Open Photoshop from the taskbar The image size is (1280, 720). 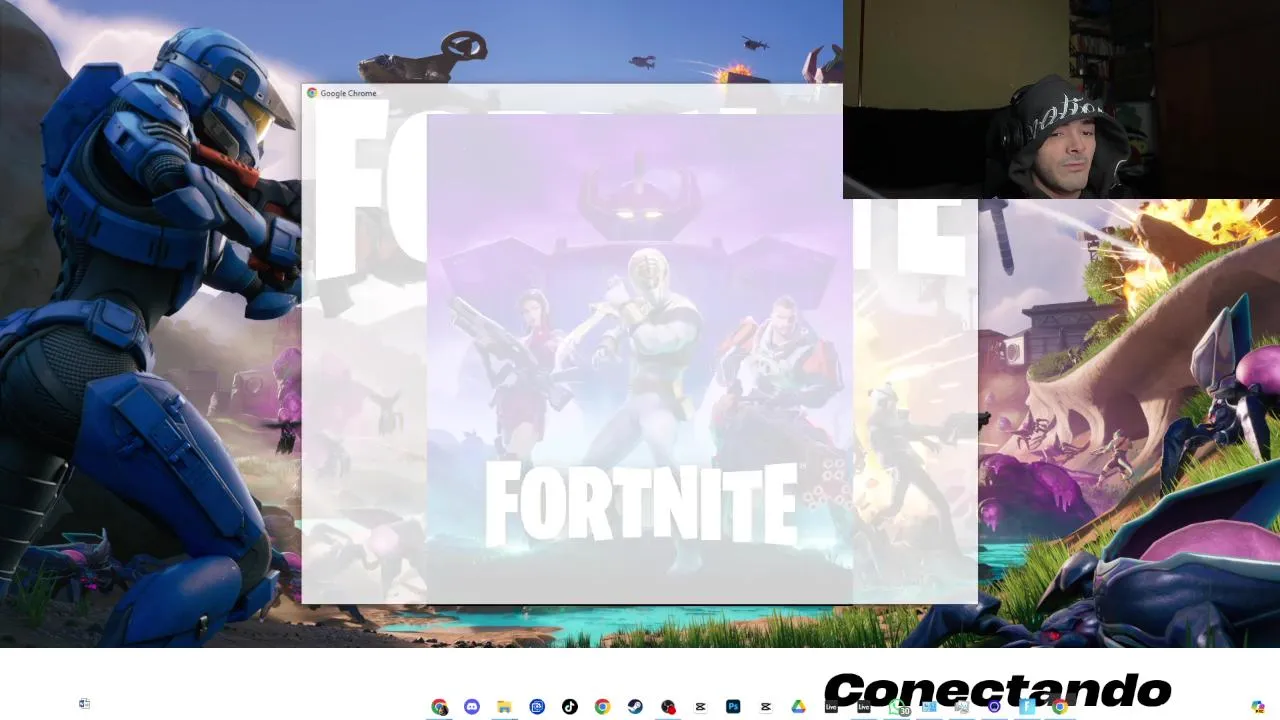733,707
